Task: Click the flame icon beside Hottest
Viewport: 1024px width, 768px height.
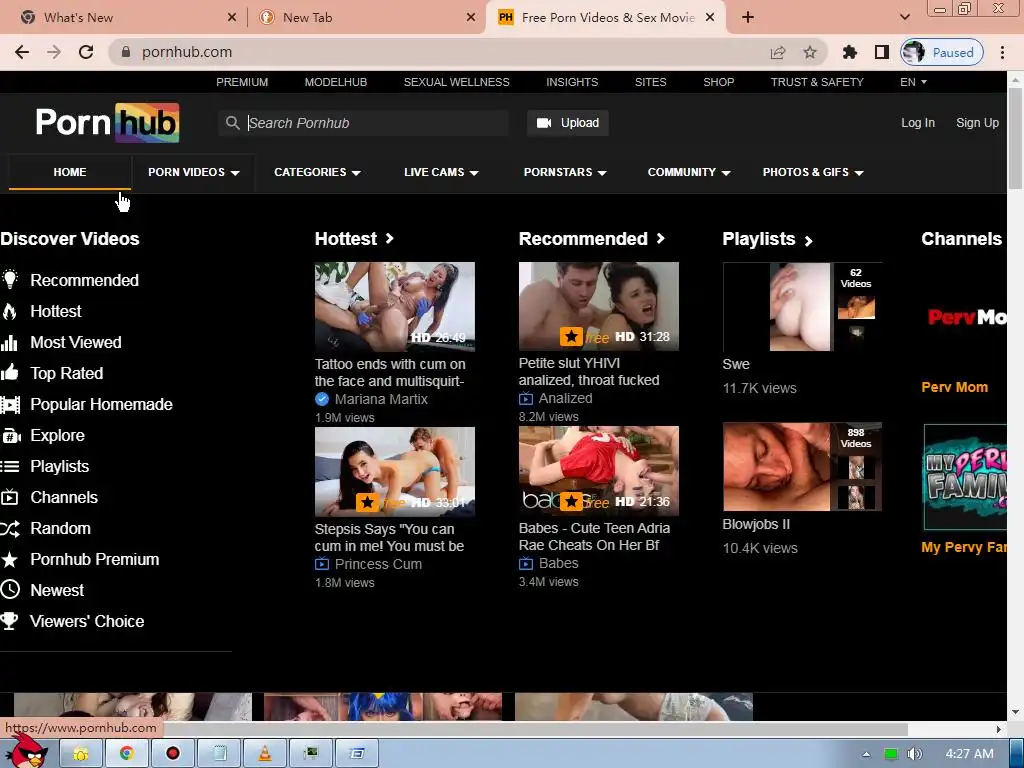Action: pyautogui.click(x=10, y=311)
